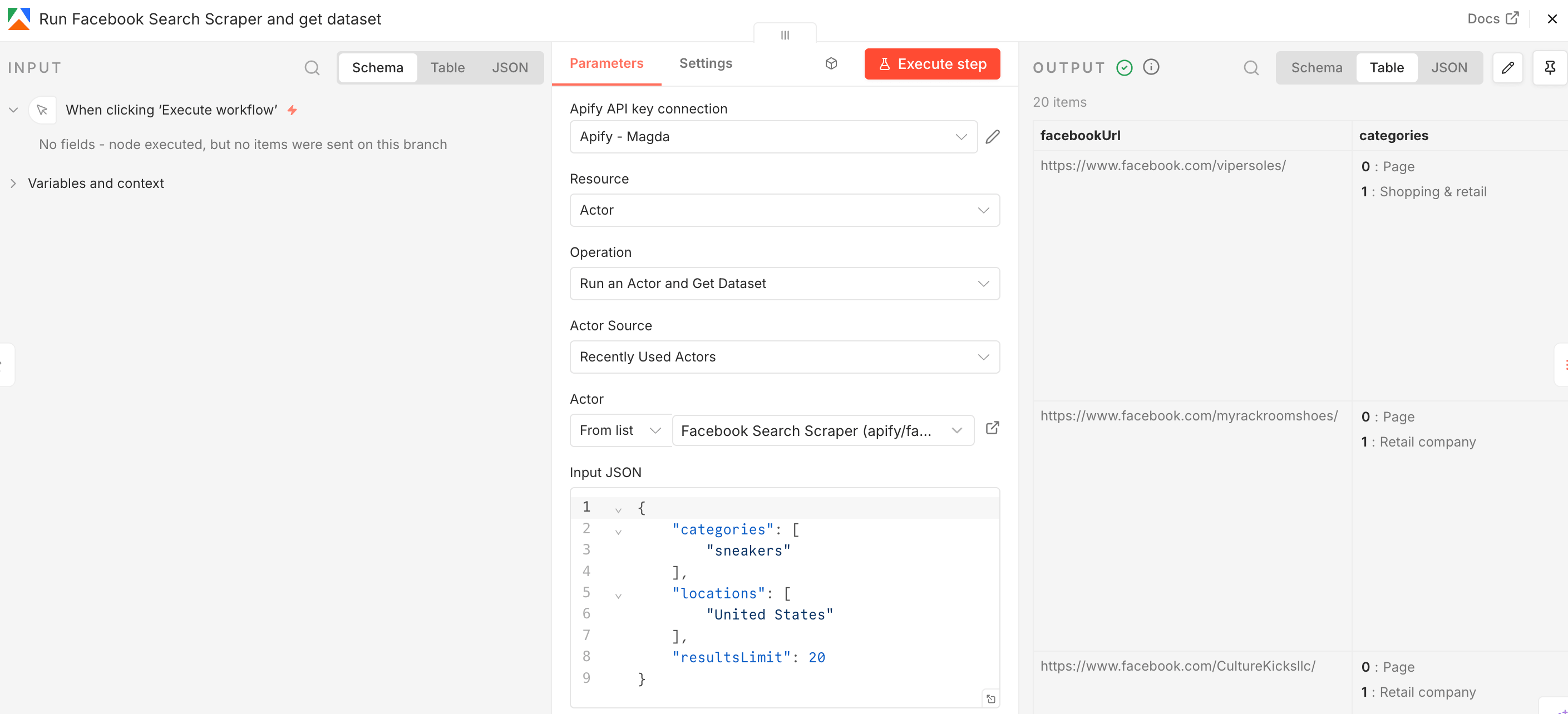Edit the Apify API key connection
Image resolution: width=1568 pixels, height=714 pixels.
pyautogui.click(x=992, y=136)
